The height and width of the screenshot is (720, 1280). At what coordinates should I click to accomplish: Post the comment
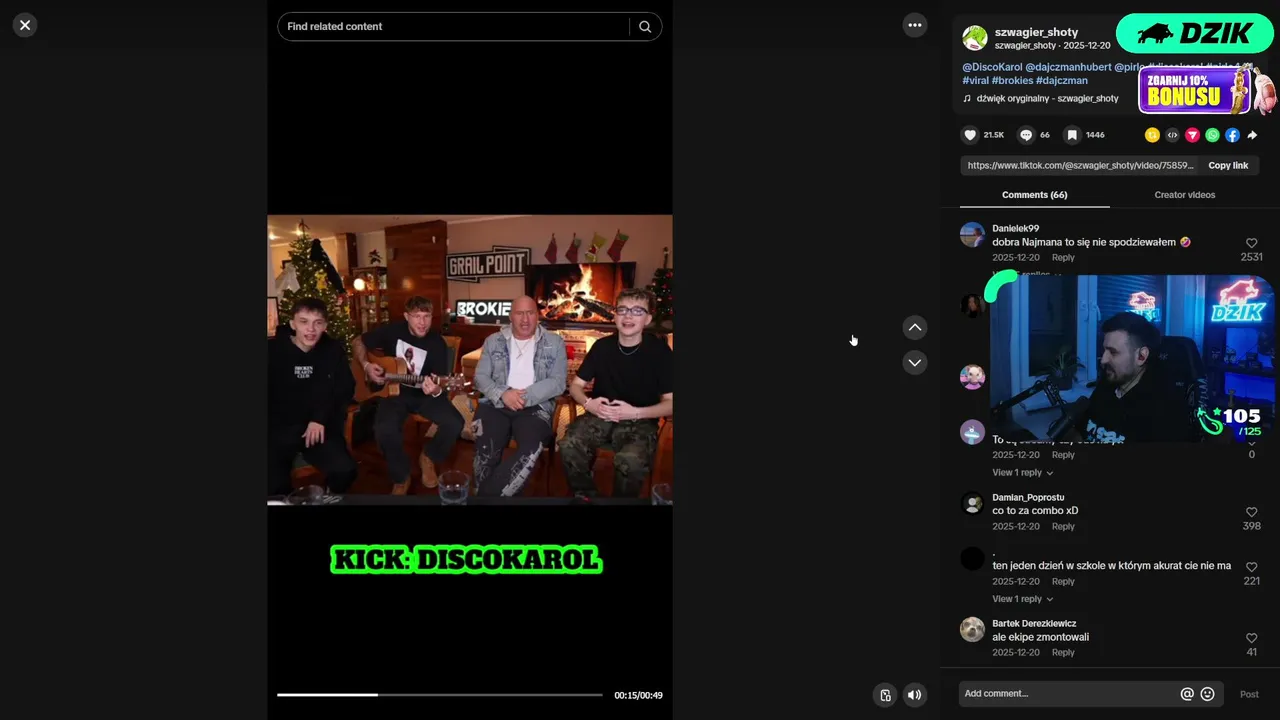1249,694
